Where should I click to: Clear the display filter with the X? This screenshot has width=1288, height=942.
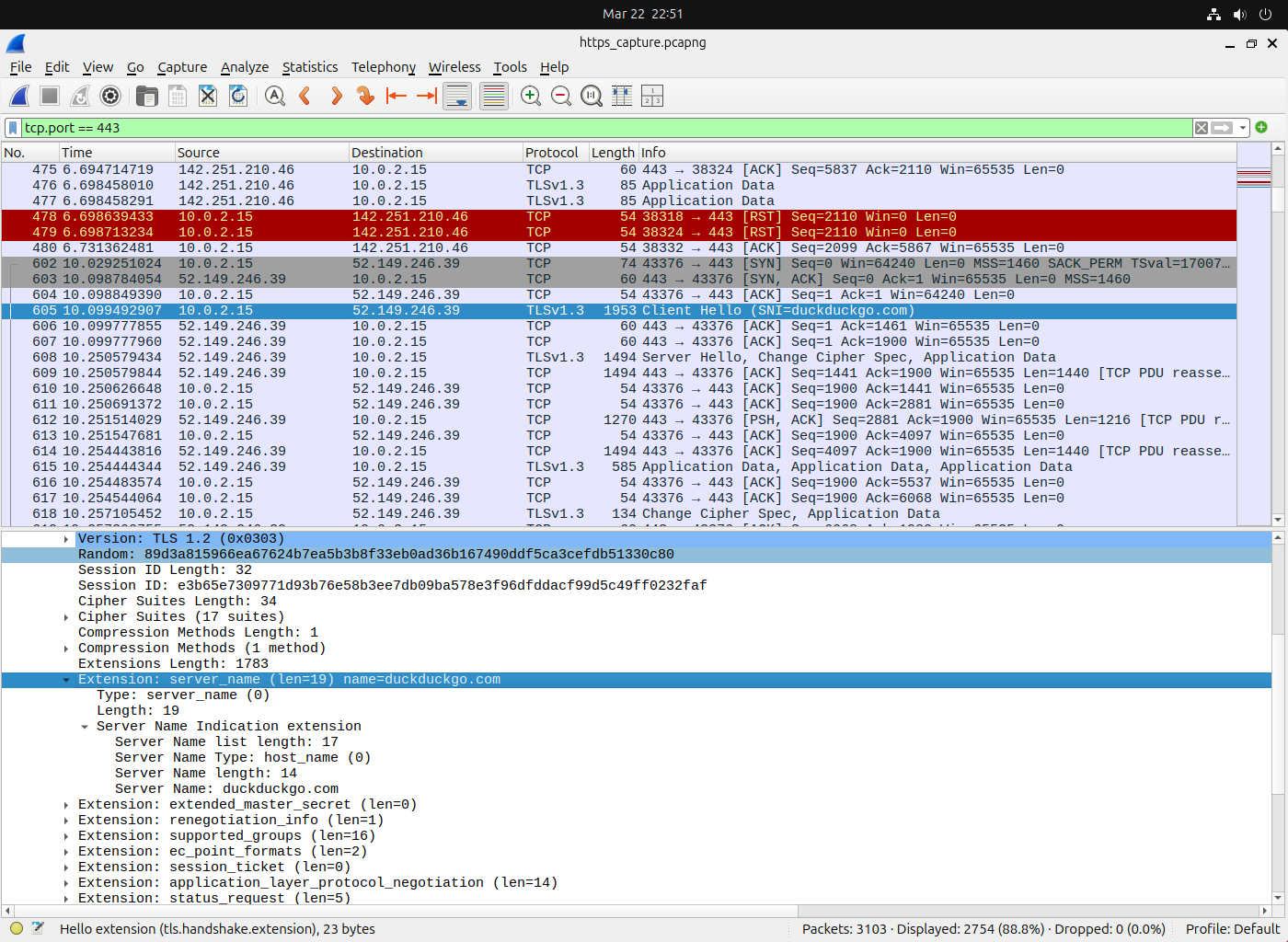(1201, 128)
